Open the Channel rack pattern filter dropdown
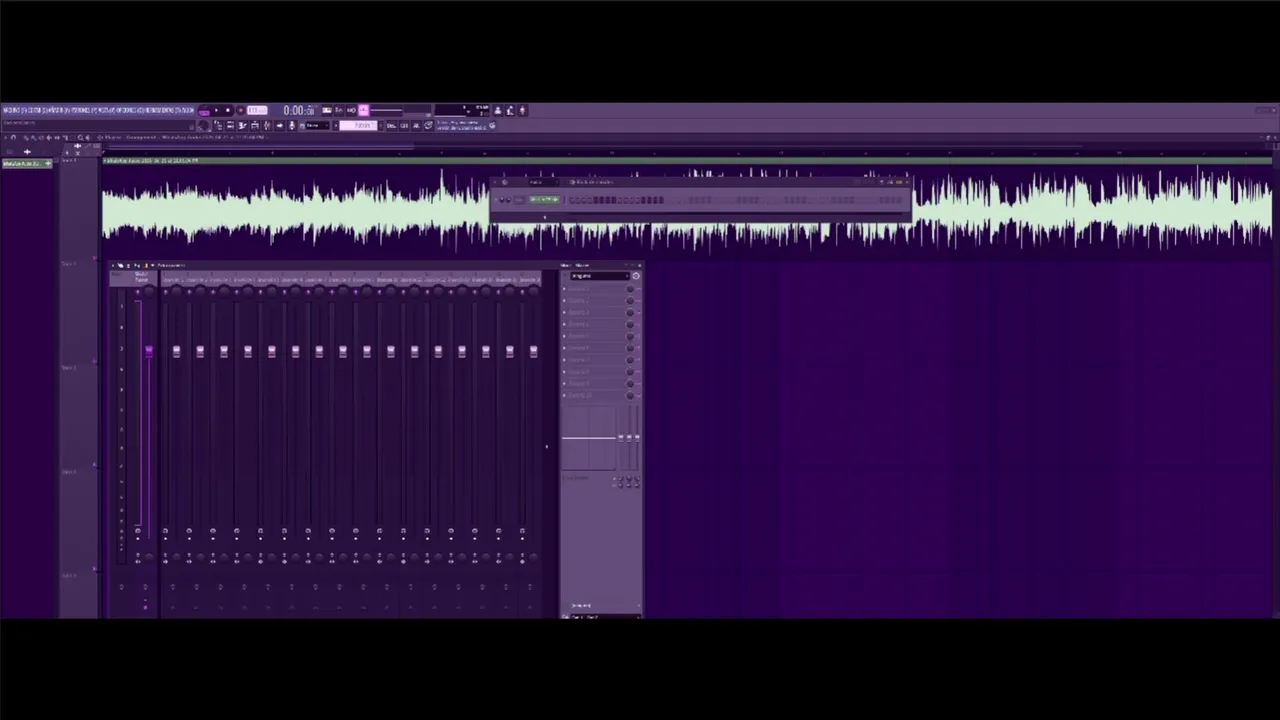The height and width of the screenshot is (720, 1280). click(x=544, y=182)
